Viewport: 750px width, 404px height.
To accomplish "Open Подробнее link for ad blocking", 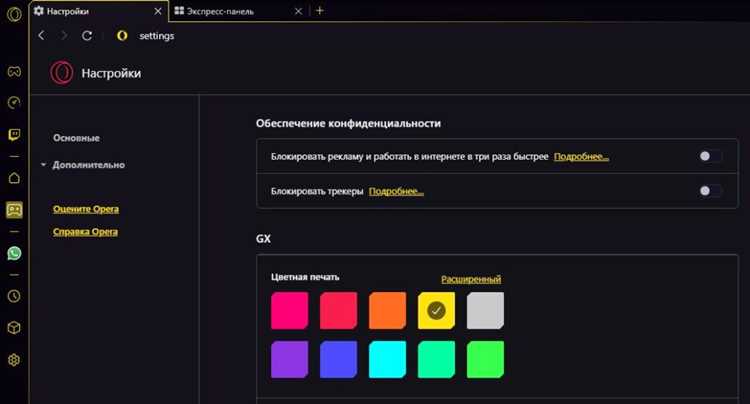I will pyautogui.click(x=581, y=156).
